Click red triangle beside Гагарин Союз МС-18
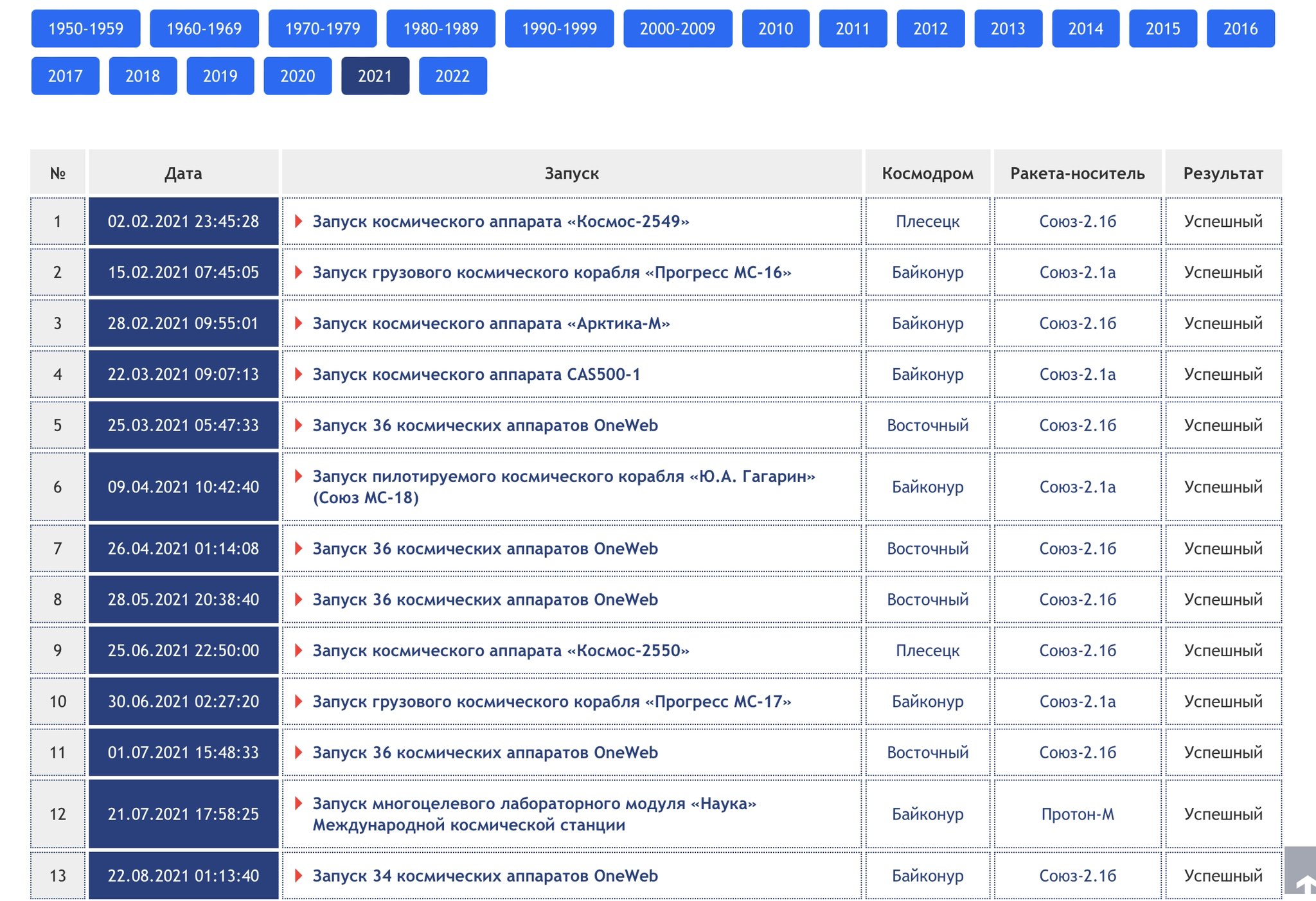 coord(298,476)
